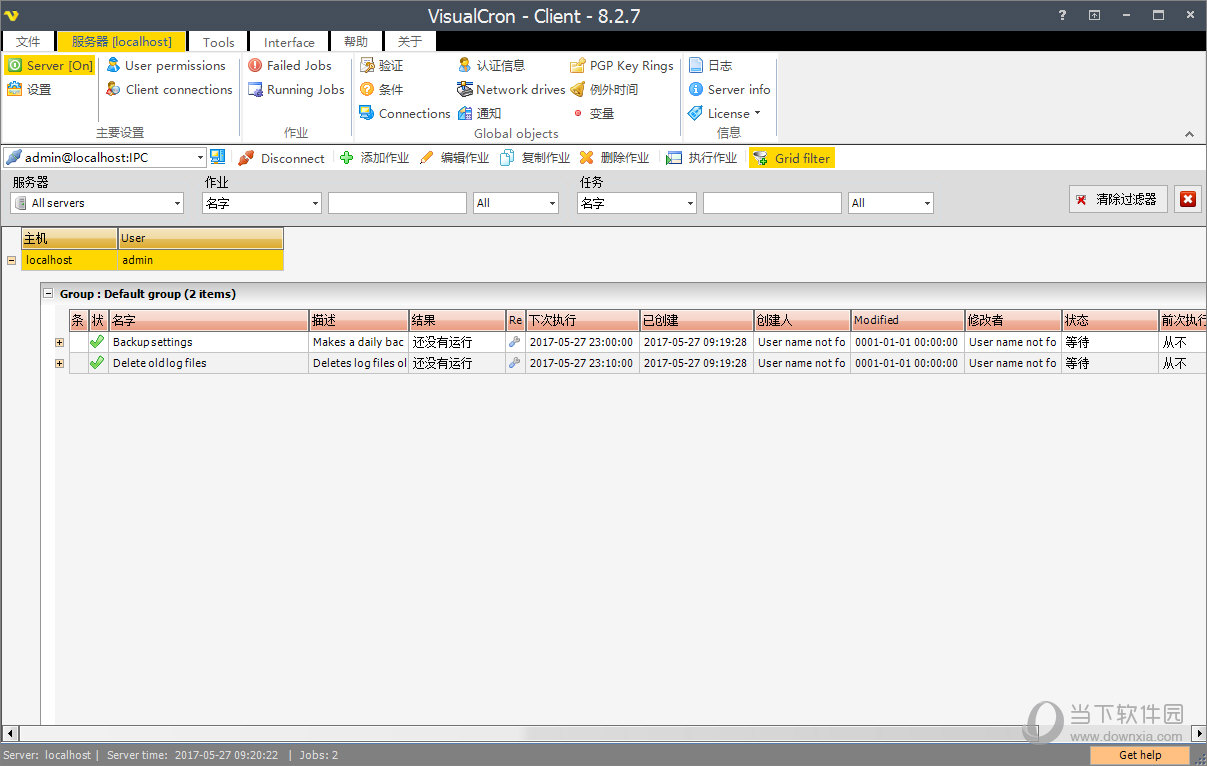Open 验证 global object
The width and height of the screenshot is (1207, 766).
[381, 66]
